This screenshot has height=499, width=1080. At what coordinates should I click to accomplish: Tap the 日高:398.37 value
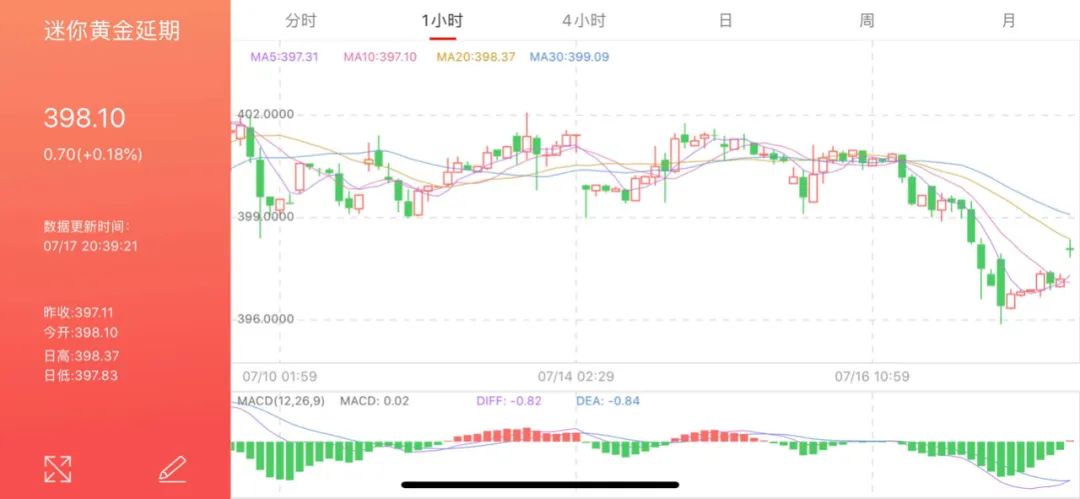click(x=81, y=356)
